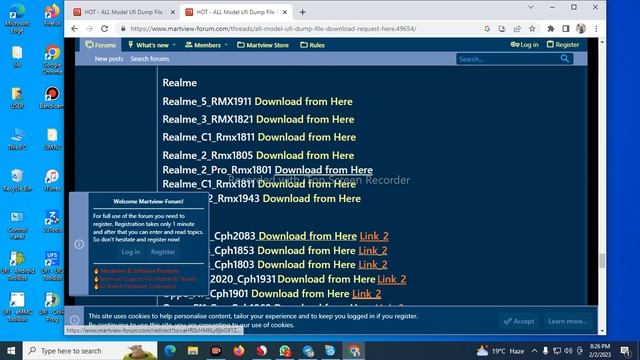Open Control Panel desktop icon
Screen dimensions: 640x360
(x=17, y=225)
